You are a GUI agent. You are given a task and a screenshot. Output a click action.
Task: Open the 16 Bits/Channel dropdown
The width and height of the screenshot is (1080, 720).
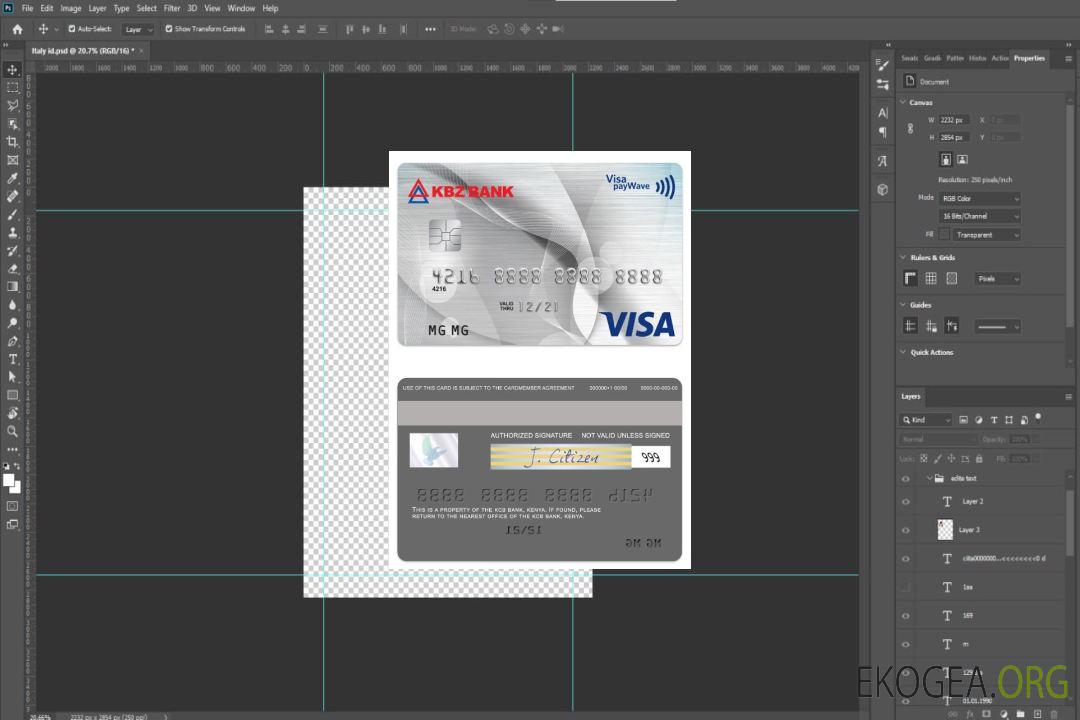pos(979,216)
